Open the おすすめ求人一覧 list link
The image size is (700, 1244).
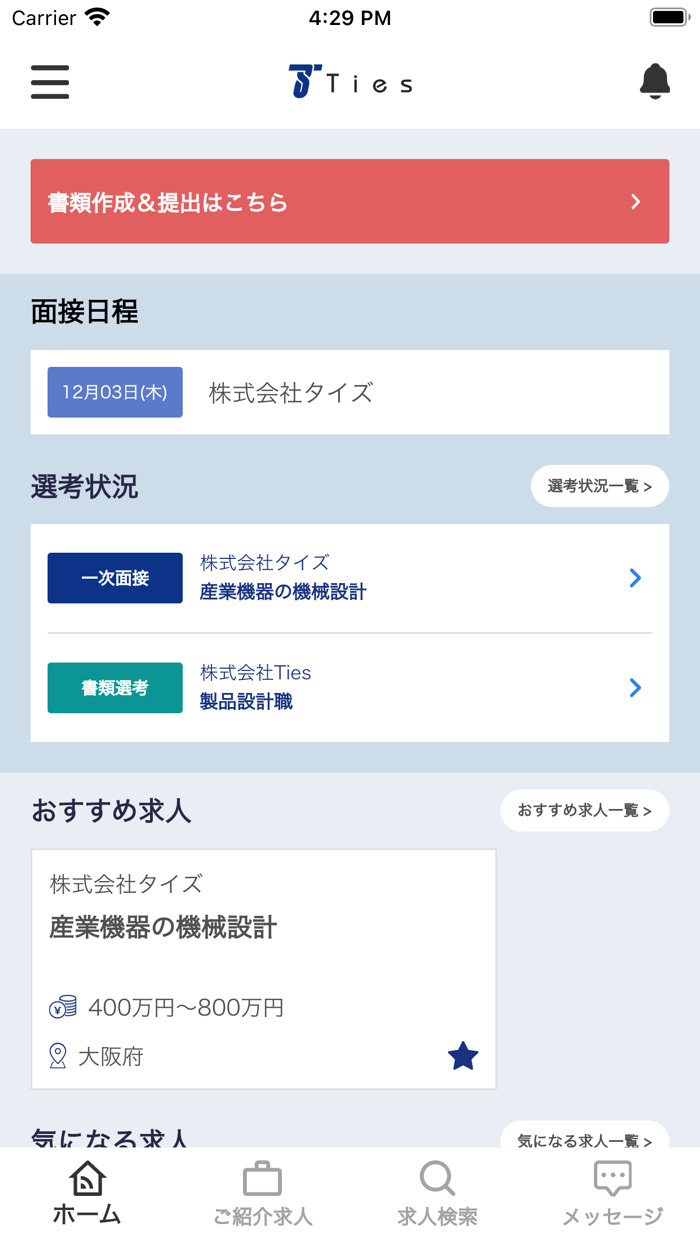pos(584,810)
